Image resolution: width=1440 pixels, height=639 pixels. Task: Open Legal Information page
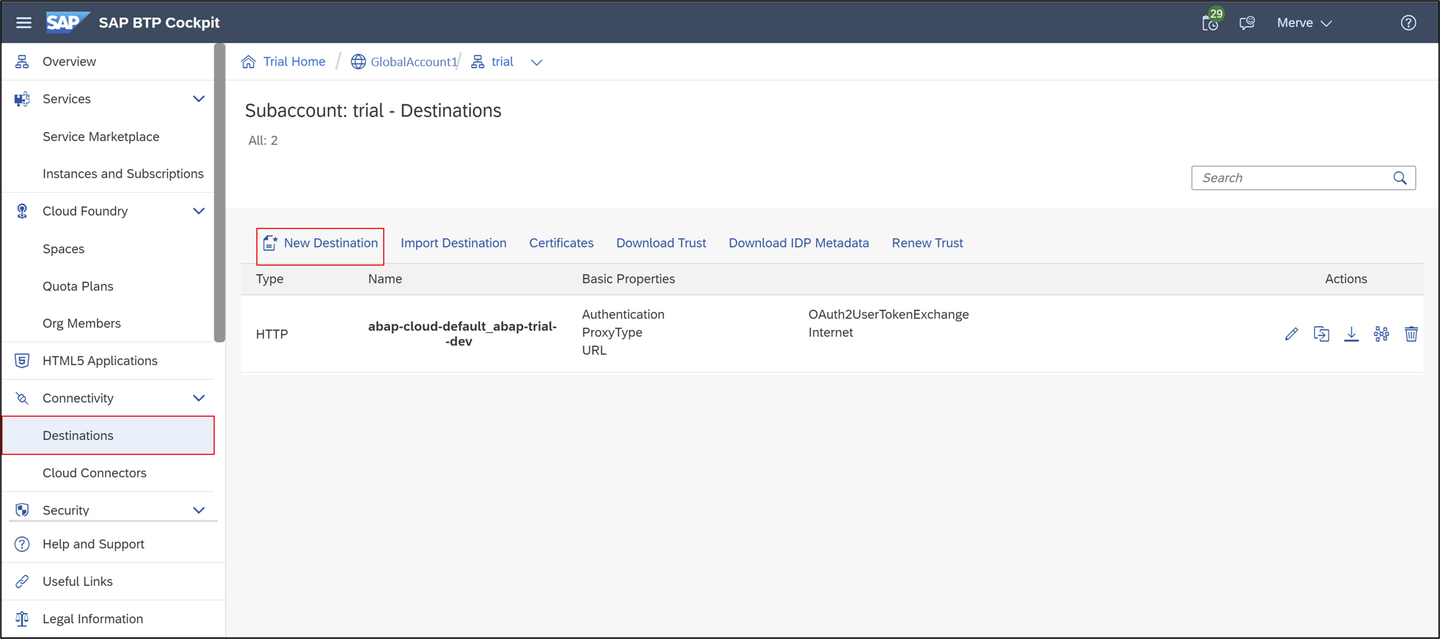point(92,619)
